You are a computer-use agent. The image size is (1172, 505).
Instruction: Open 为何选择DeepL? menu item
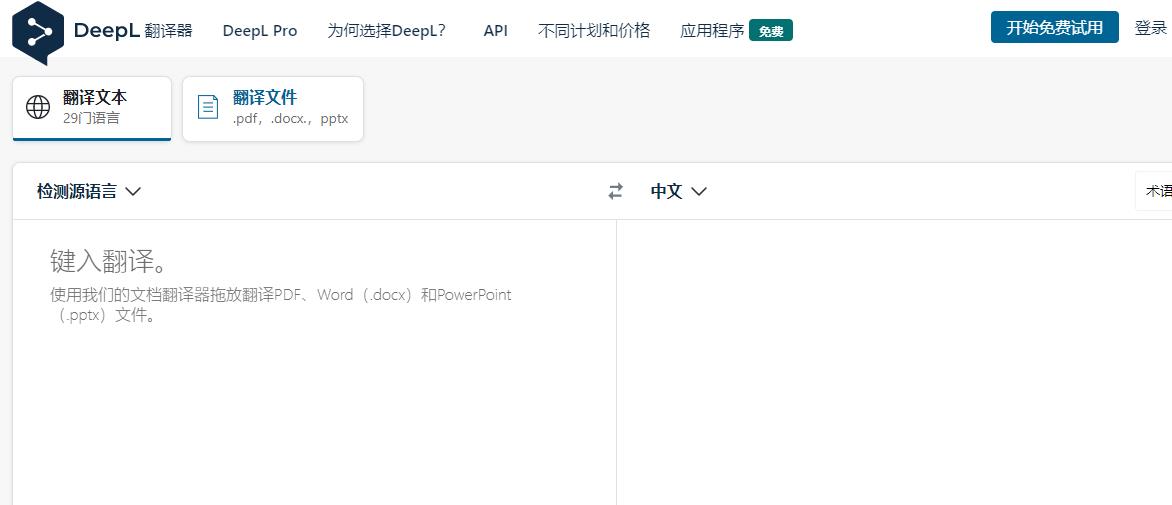[386, 31]
